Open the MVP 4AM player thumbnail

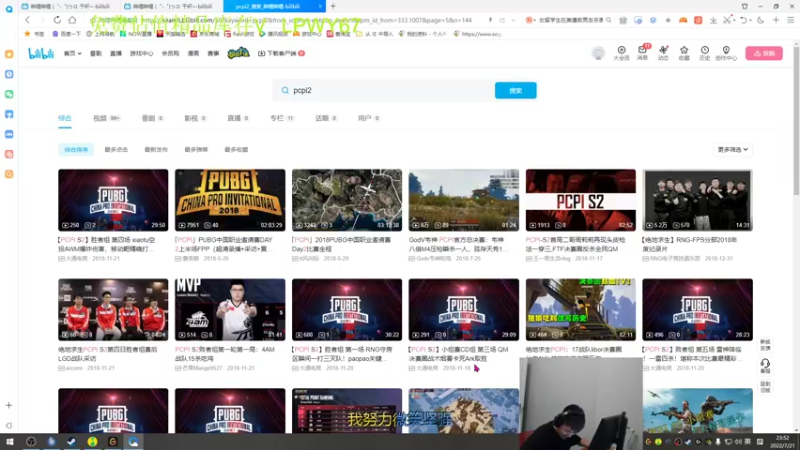click(x=230, y=309)
